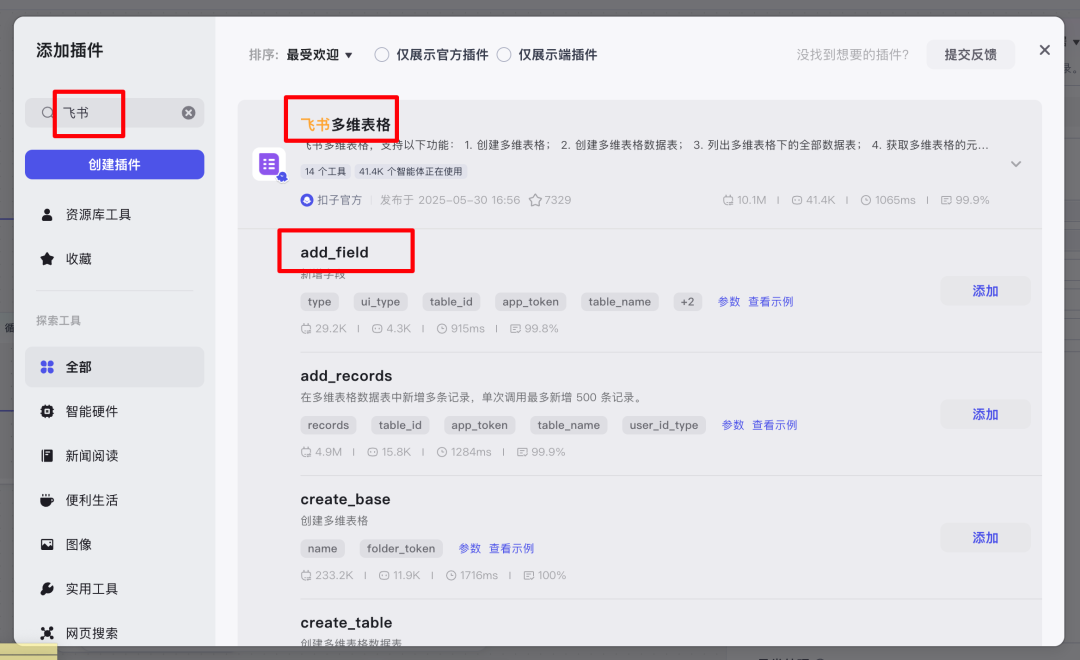Collapse the 飞书多维表格 plugin chevron

(x=1016, y=164)
